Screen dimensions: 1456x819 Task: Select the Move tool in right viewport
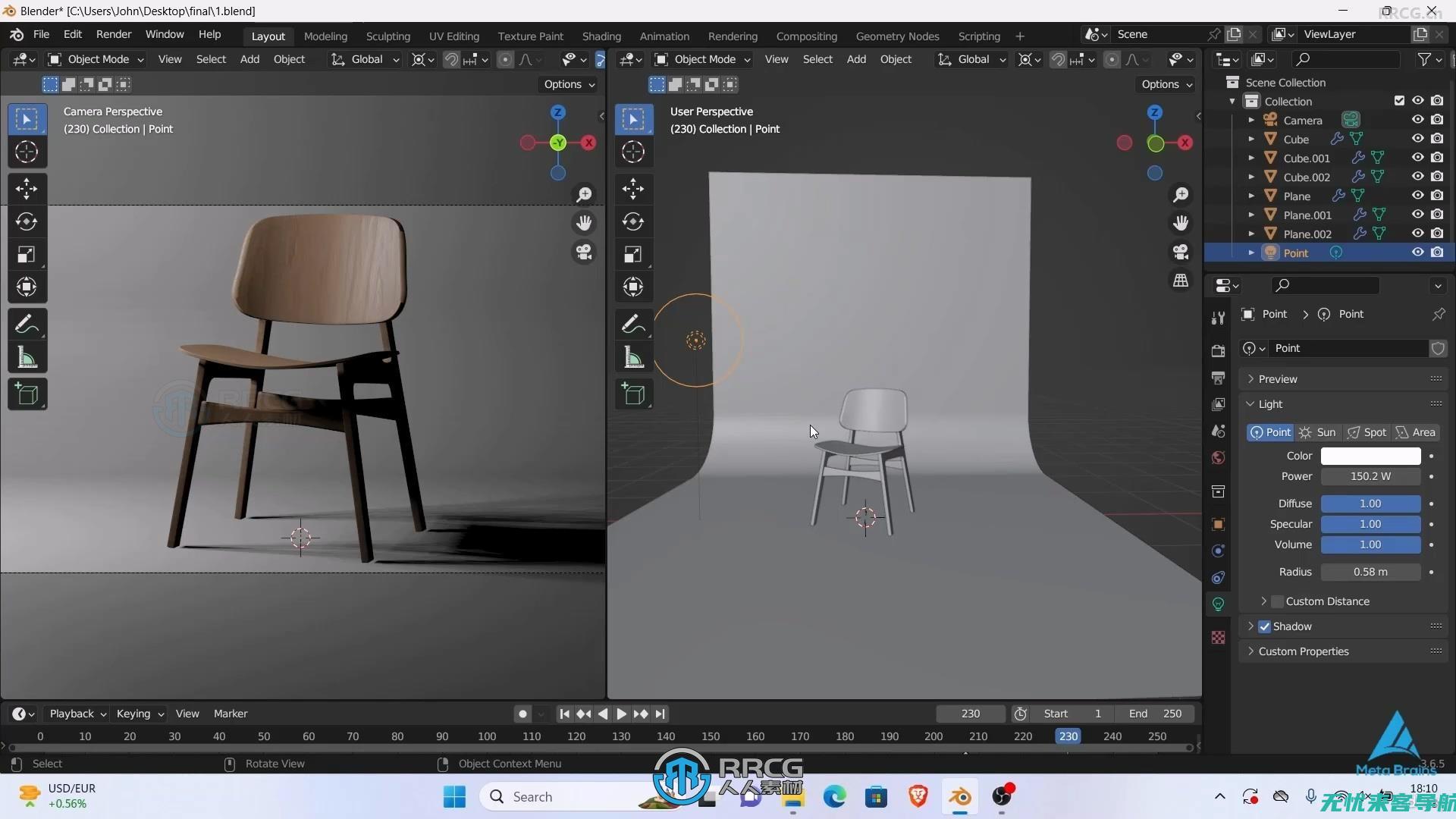633,188
